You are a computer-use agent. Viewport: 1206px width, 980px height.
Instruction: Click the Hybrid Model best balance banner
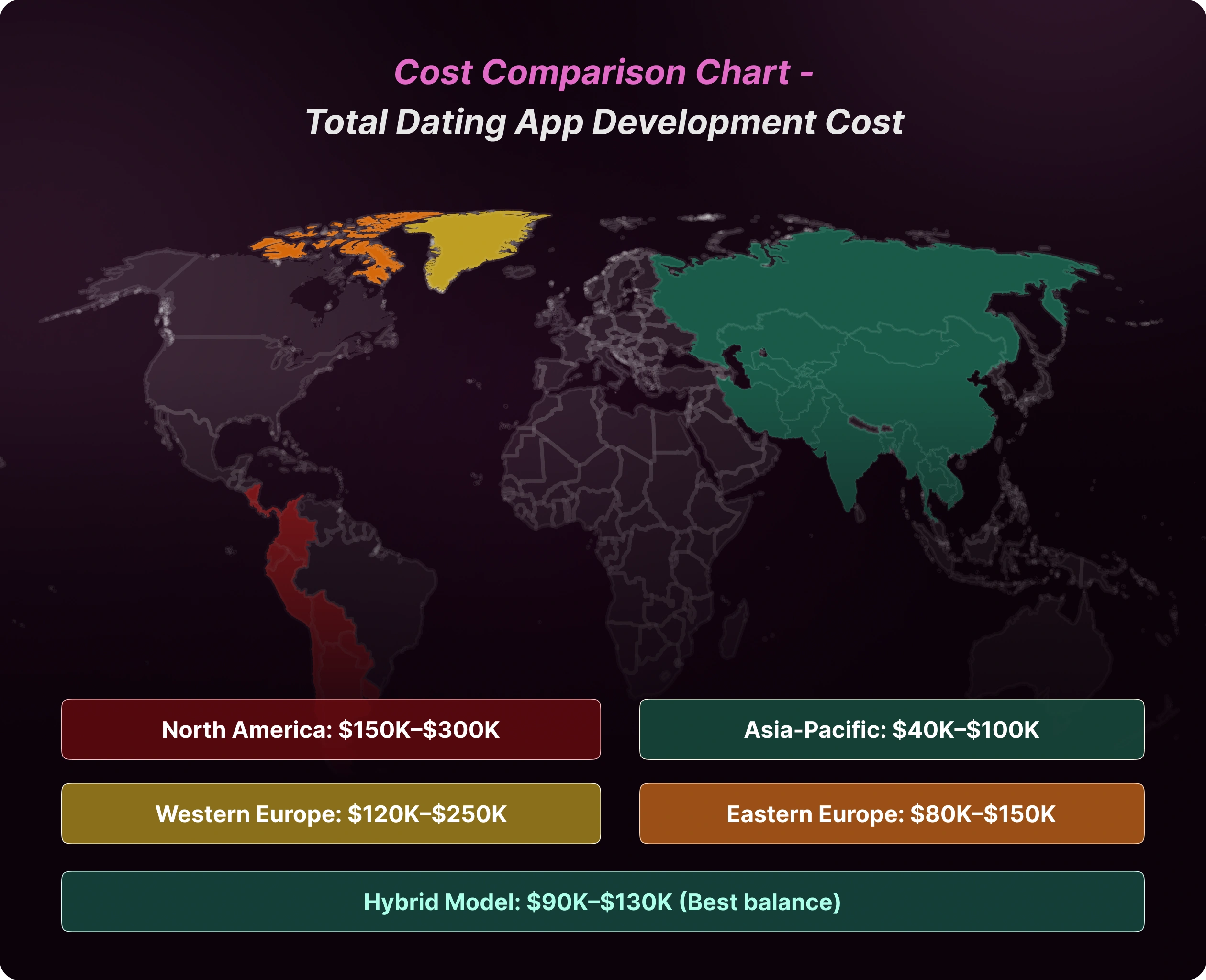(x=603, y=902)
